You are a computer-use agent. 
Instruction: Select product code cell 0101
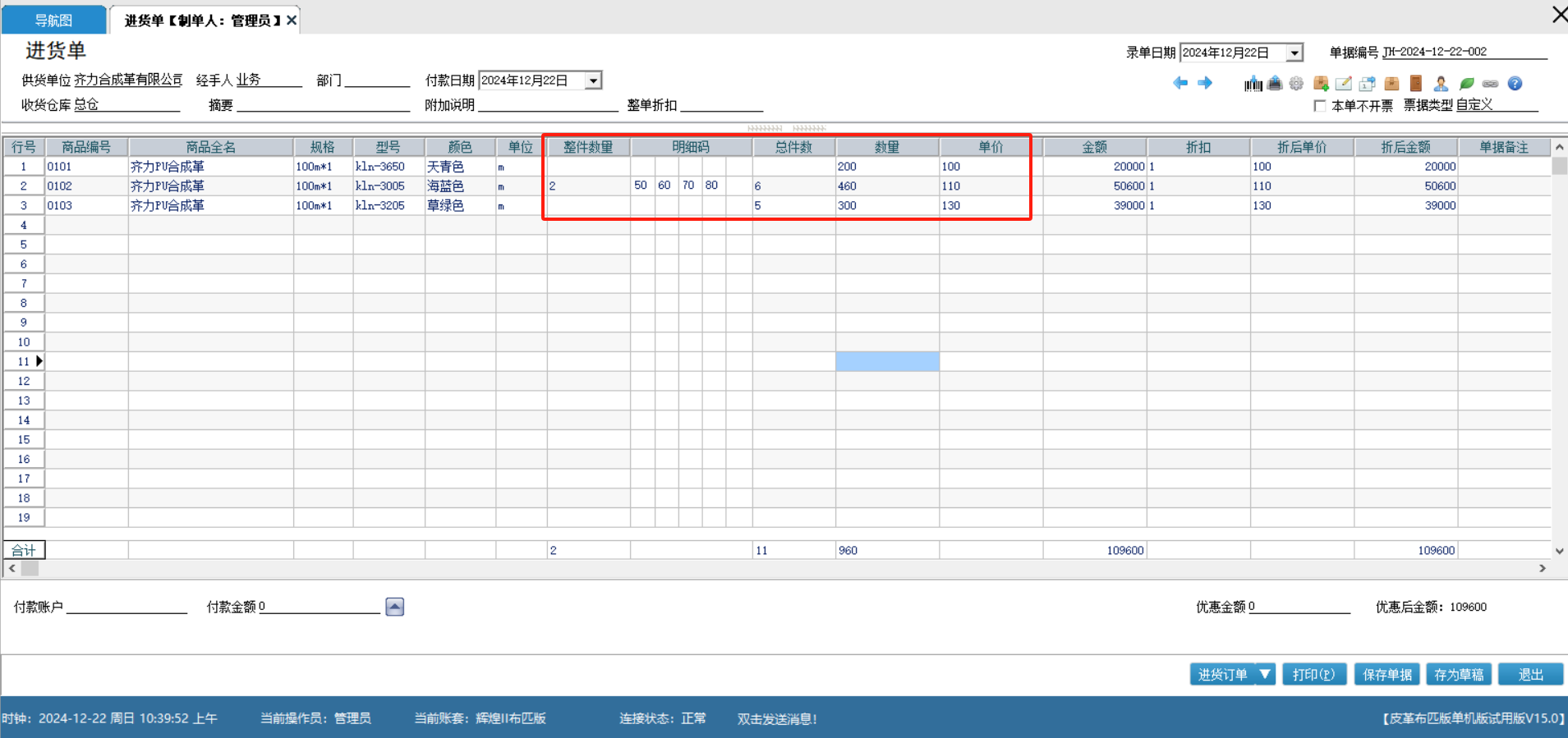click(86, 167)
